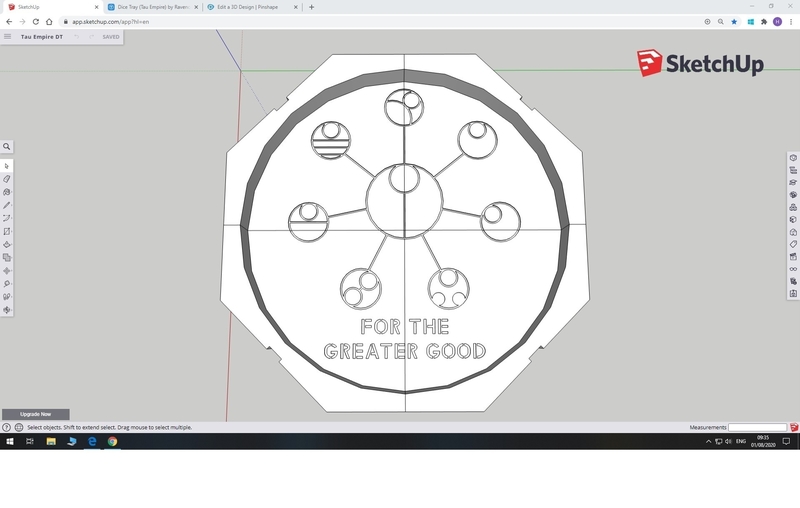Open Task View on taskbar
The image size is (800, 508).
click(x=30, y=441)
